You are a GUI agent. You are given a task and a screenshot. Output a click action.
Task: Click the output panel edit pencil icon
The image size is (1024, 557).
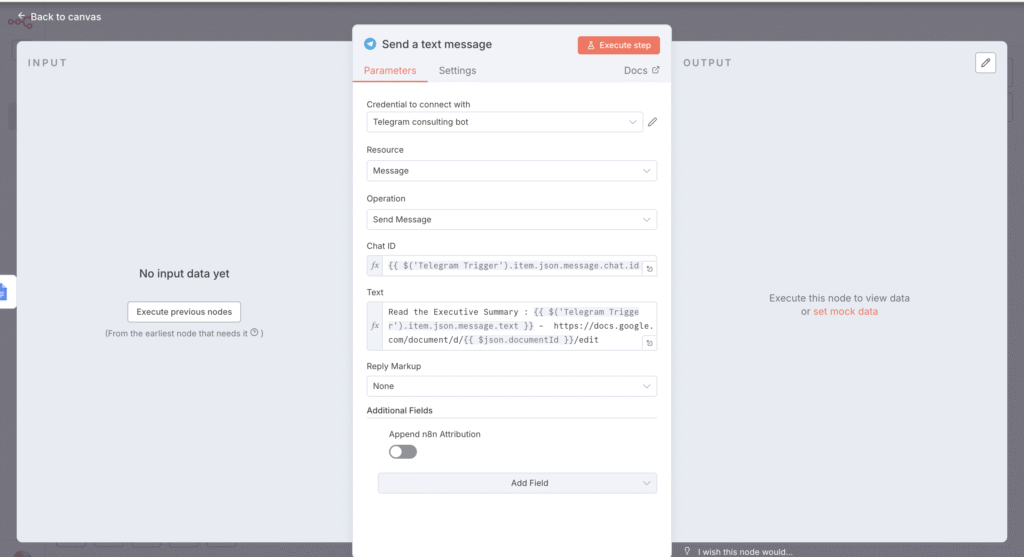click(x=986, y=63)
